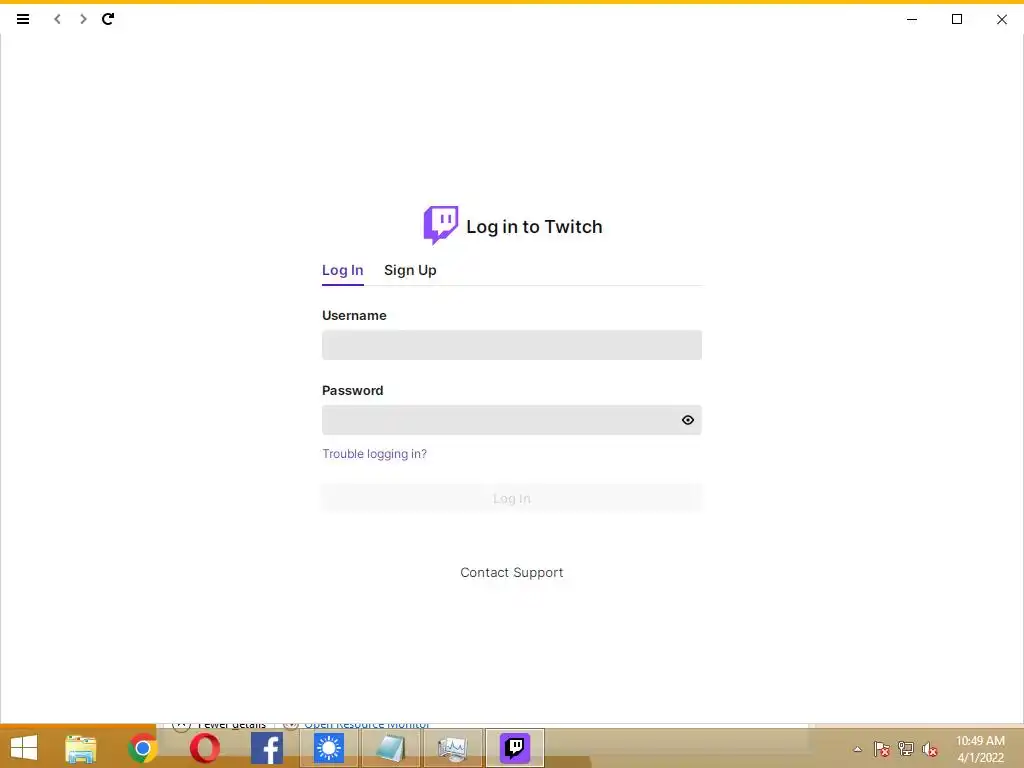1024x768 pixels.
Task: Reload the page with the refresh icon
Action: (x=108, y=19)
